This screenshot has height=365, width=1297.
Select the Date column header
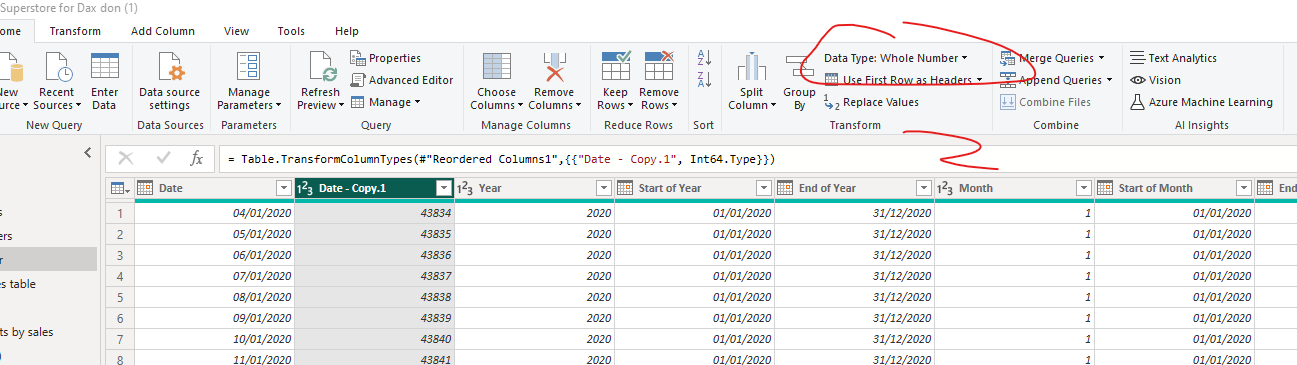point(215,188)
